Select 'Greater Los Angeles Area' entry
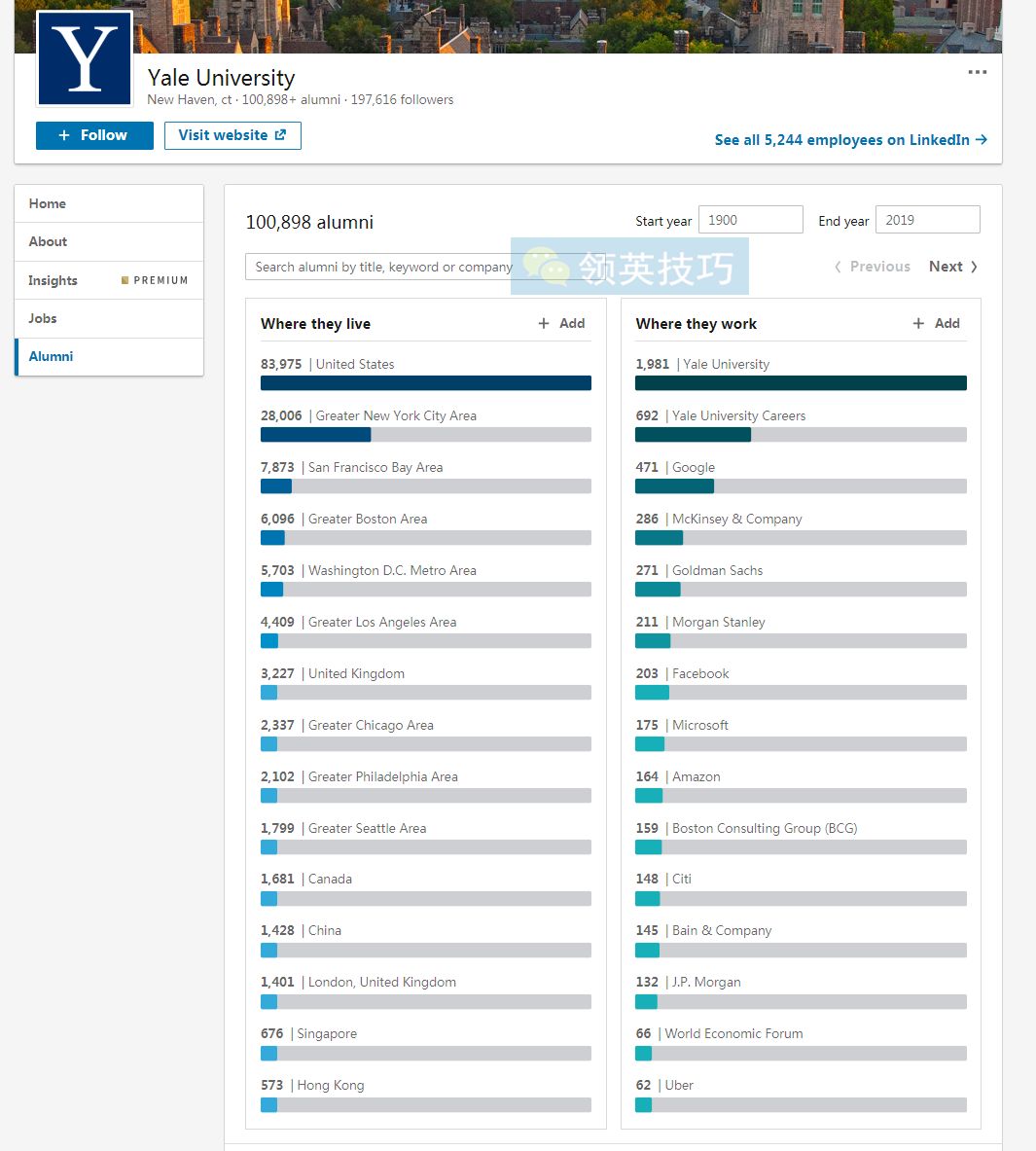The width and height of the screenshot is (1036, 1151). pos(425,631)
